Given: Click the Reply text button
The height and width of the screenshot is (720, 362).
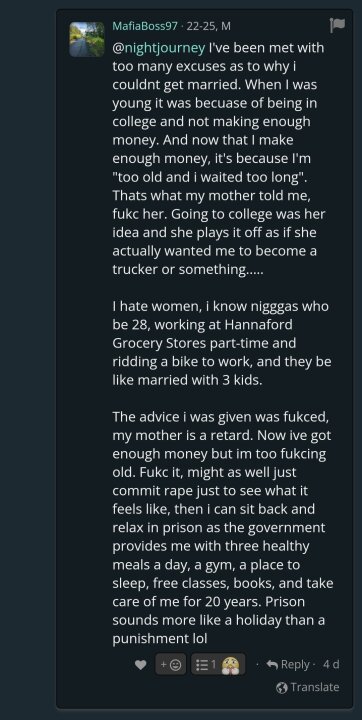Looking at the screenshot, I should tap(295, 664).
